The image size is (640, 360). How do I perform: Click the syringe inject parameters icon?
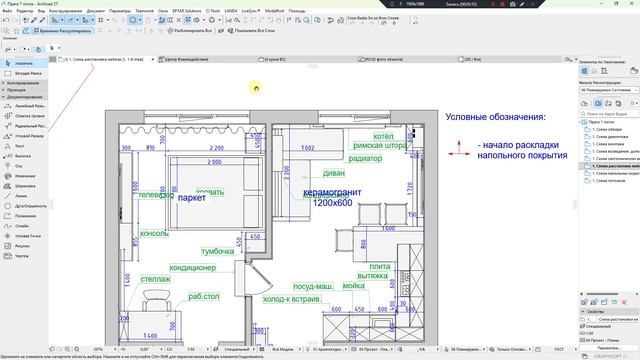pyautogui.click(x=42, y=20)
